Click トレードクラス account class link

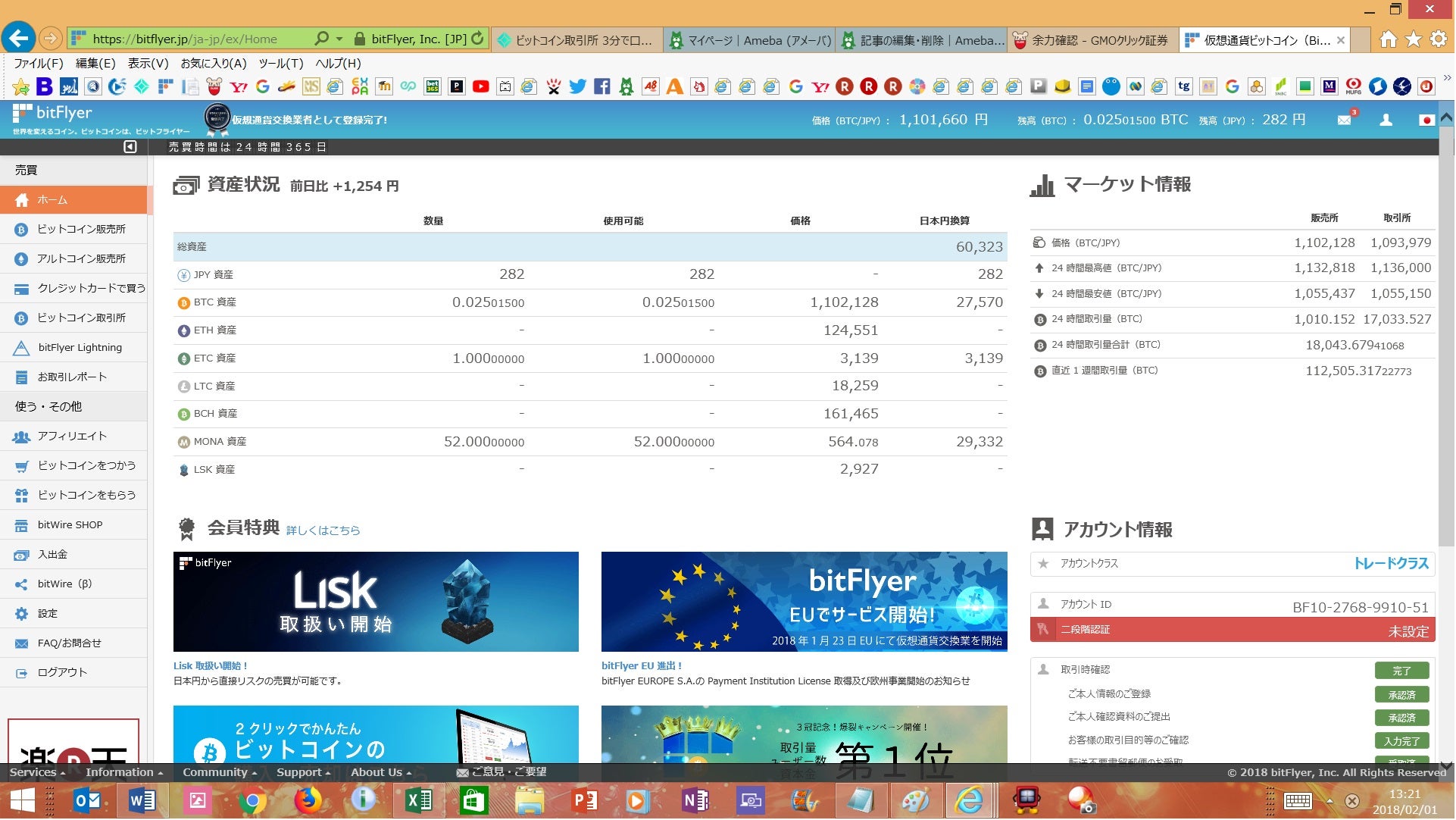pyautogui.click(x=1392, y=564)
